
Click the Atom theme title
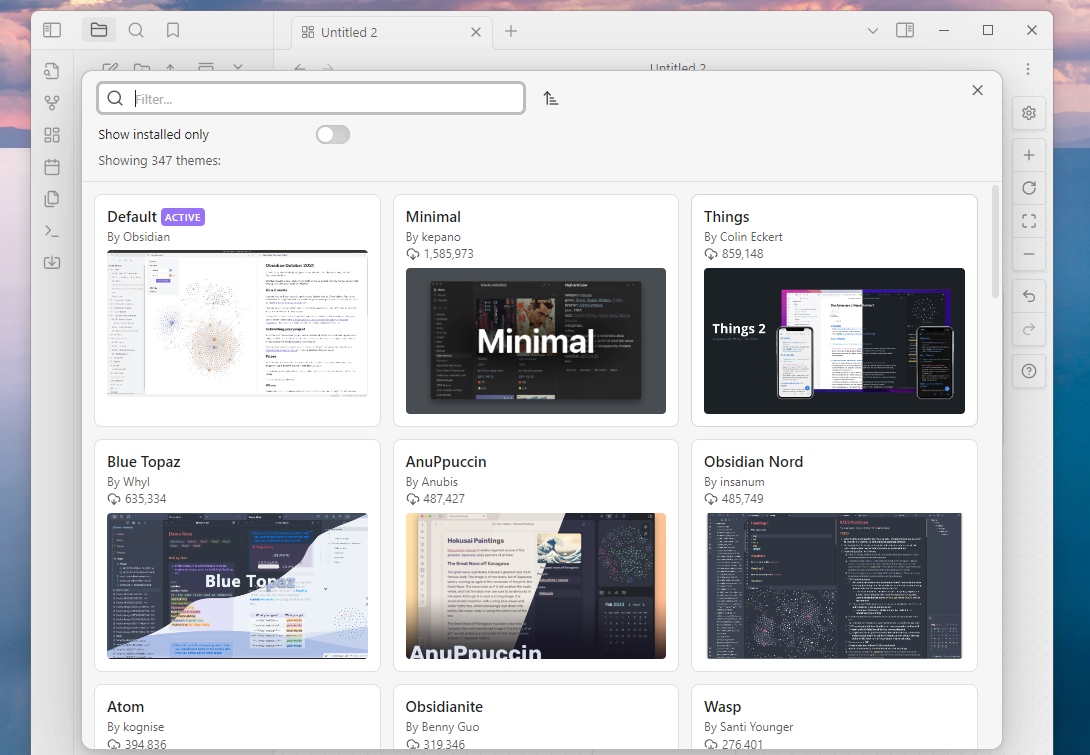click(126, 706)
